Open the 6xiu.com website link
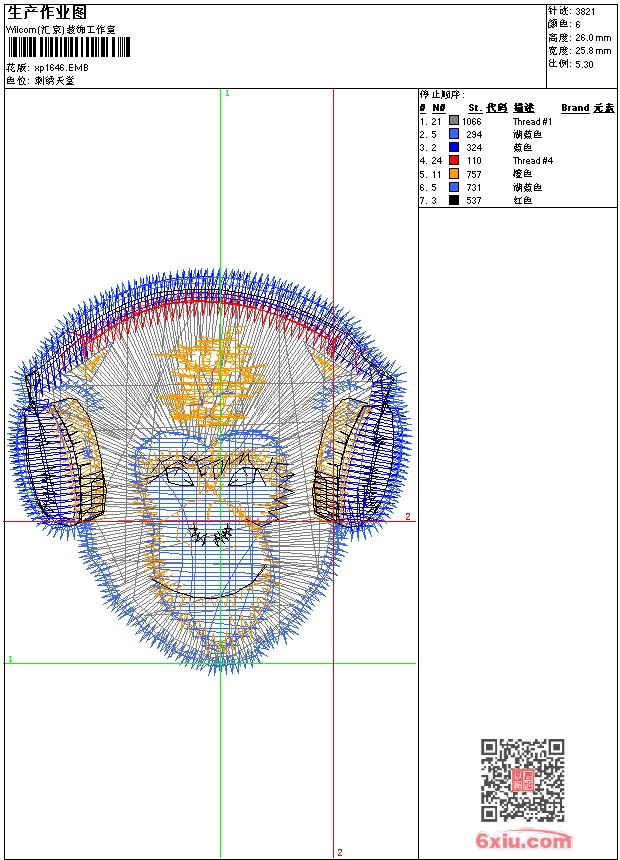 tap(524, 841)
